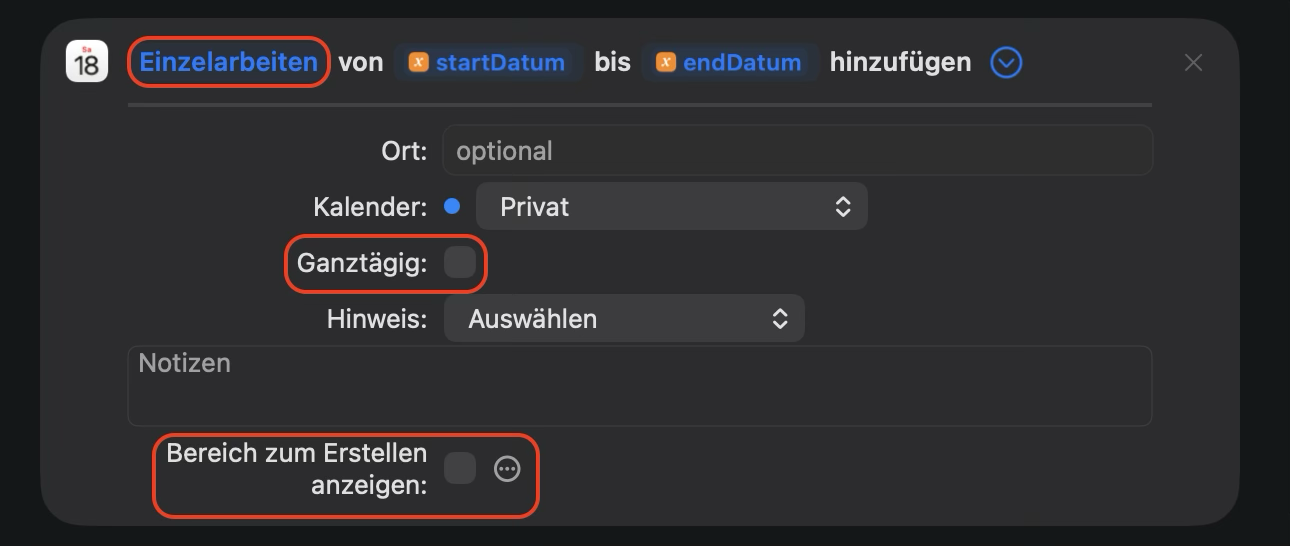Click the orange variable icon in startDatum
The height and width of the screenshot is (546, 1290).
pos(420,63)
